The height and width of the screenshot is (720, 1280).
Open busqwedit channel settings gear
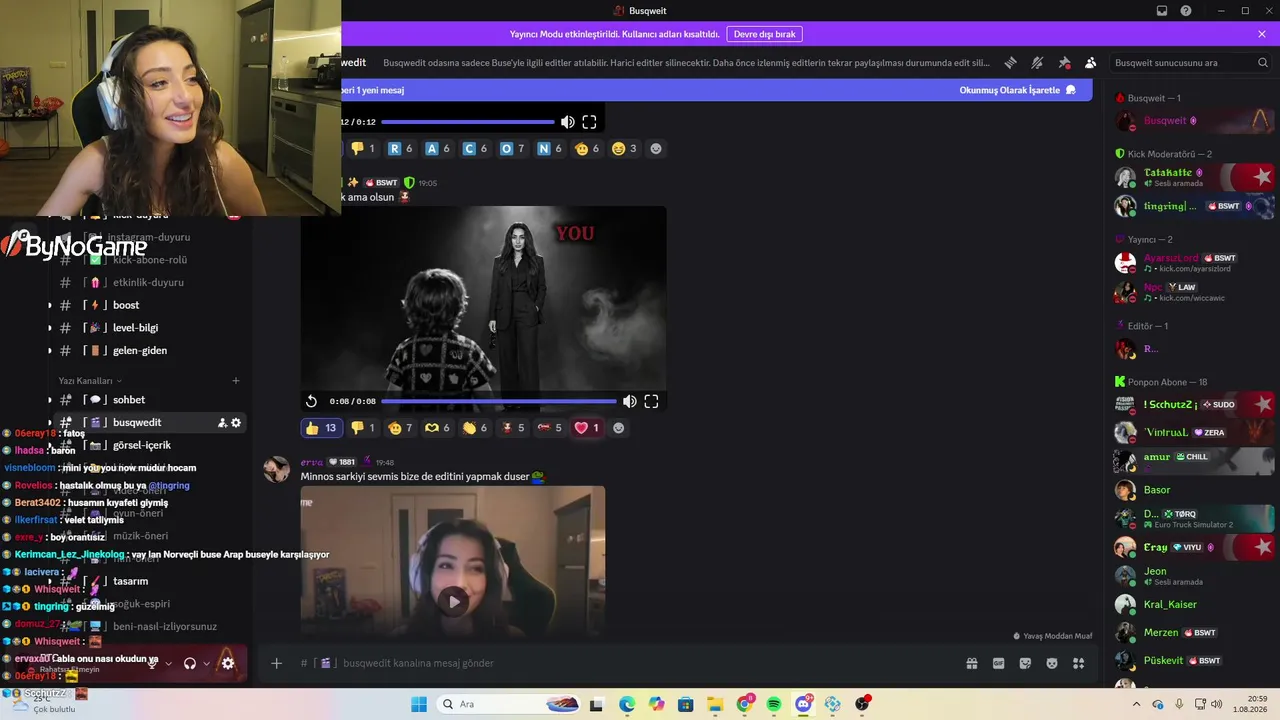(236, 423)
